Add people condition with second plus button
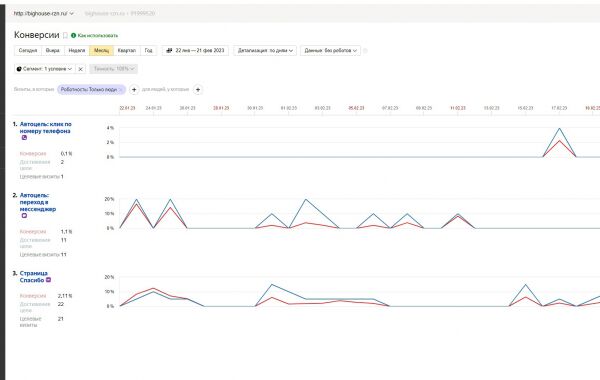600x380 pixels. [198, 90]
